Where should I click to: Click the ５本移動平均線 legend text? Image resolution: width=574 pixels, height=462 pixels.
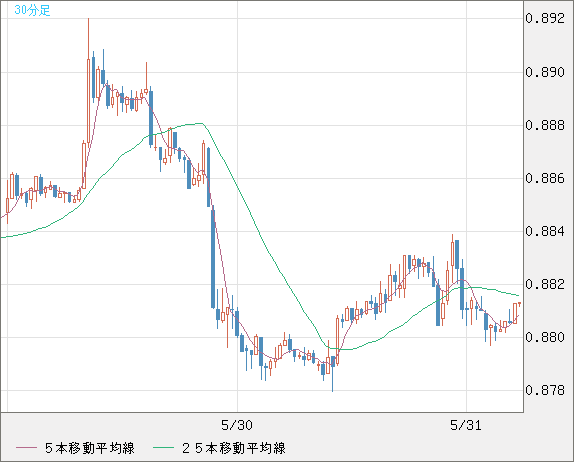coord(90,448)
